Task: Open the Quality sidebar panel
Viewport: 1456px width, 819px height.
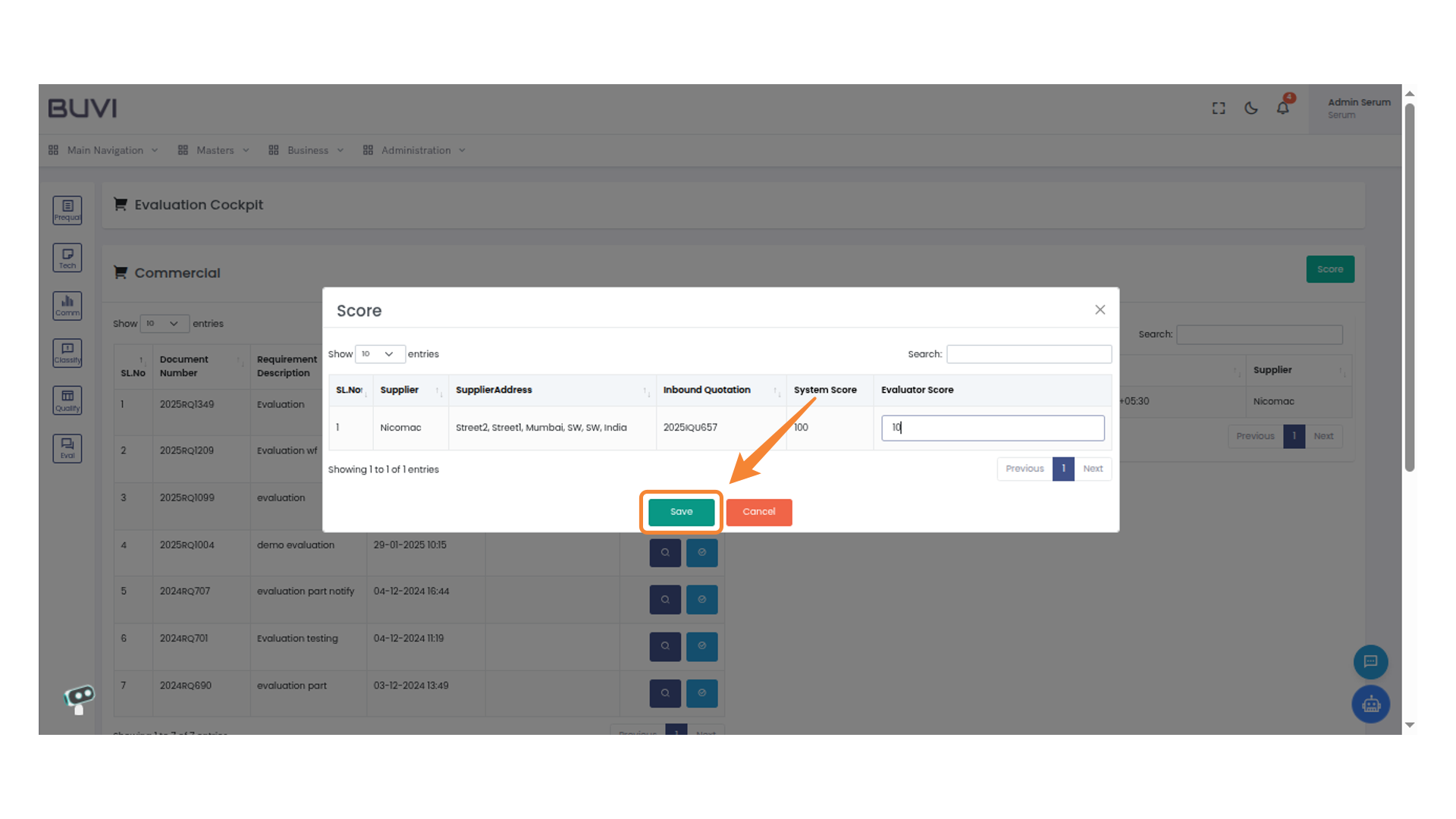Action: point(67,400)
